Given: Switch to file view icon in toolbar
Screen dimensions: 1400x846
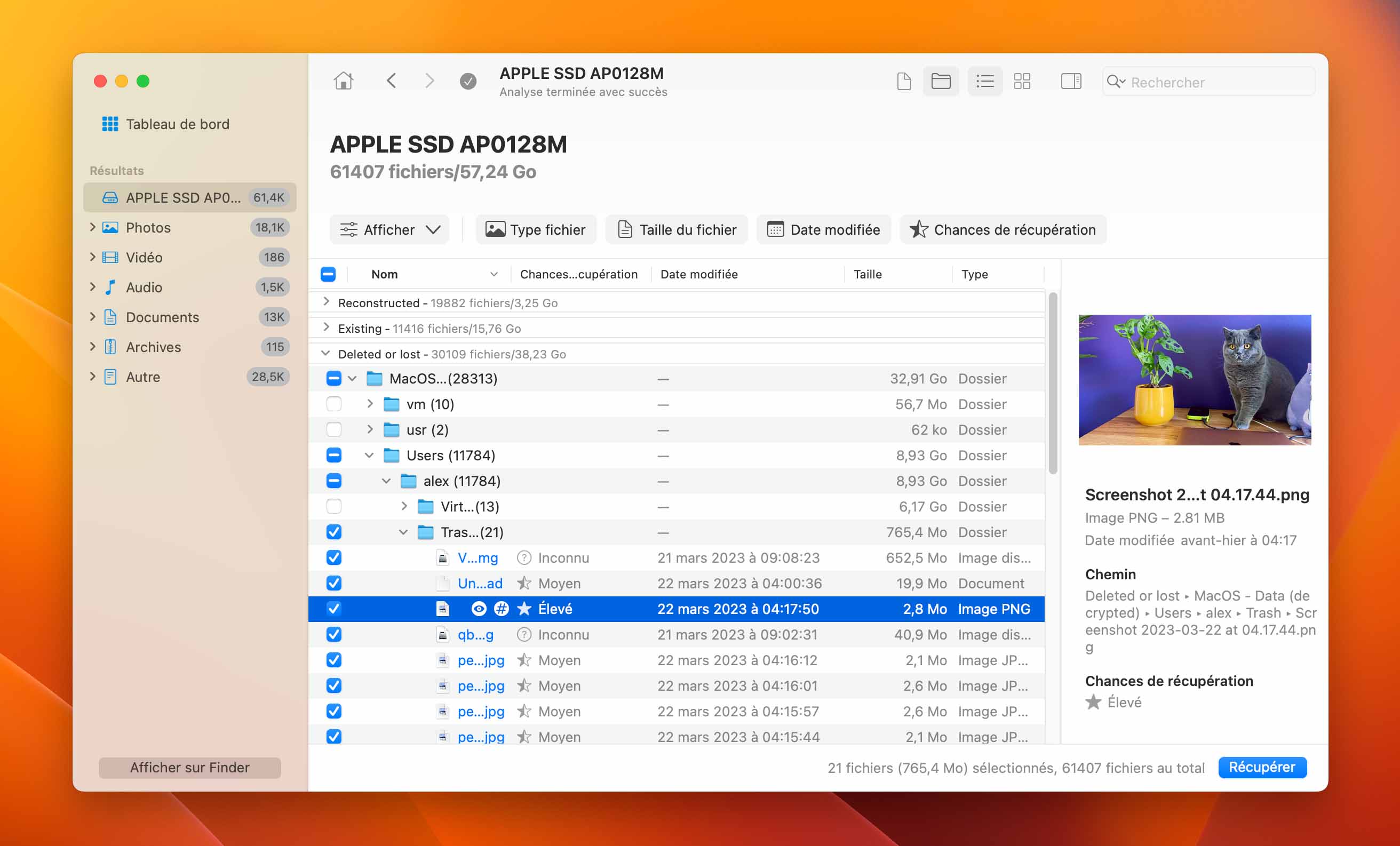Looking at the screenshot, I should (x=904, y=81).
